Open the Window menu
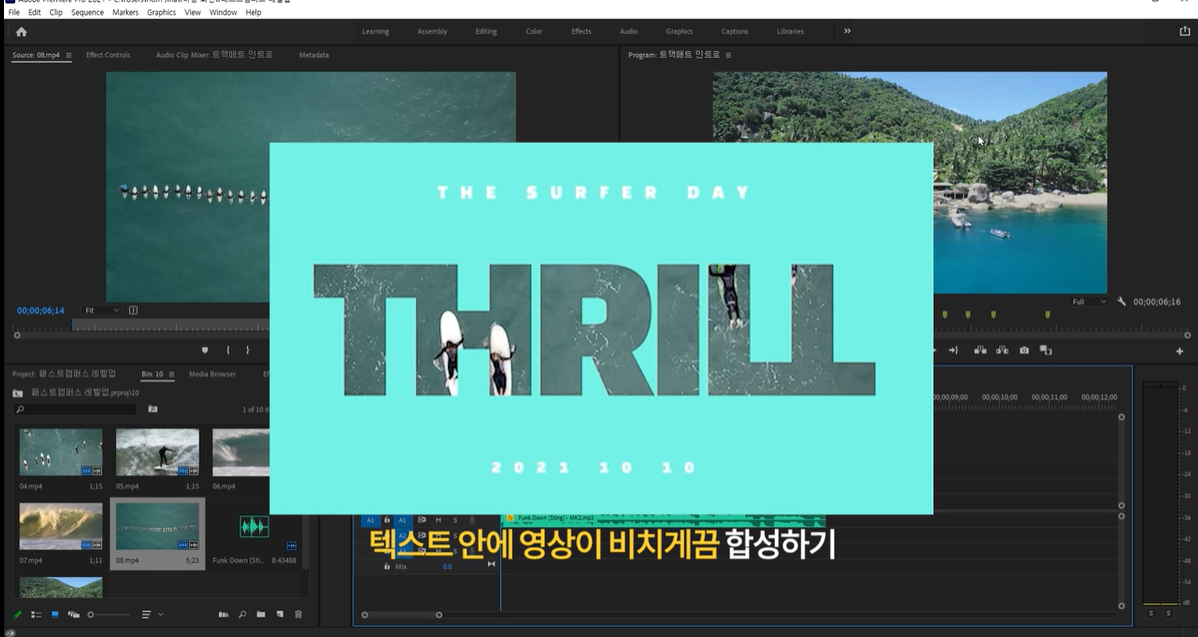1198x637 pixels. 223,12
